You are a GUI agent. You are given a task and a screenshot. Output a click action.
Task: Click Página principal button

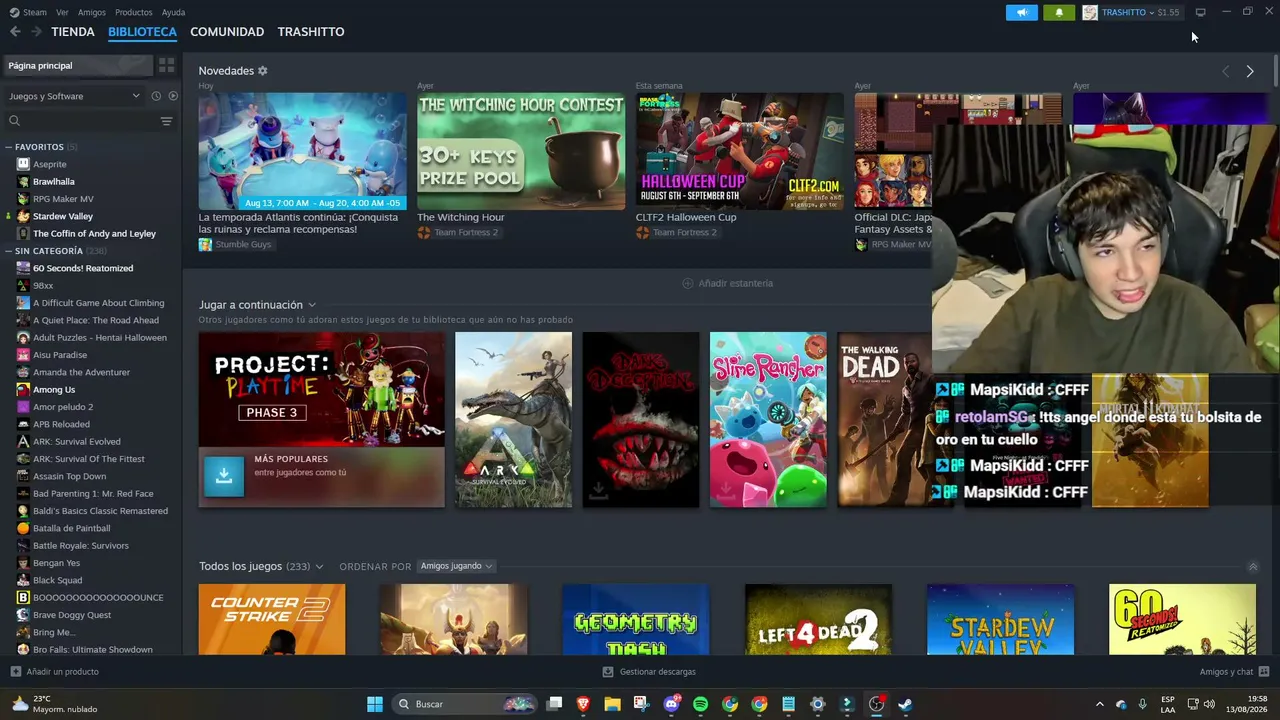click(78, 65)
